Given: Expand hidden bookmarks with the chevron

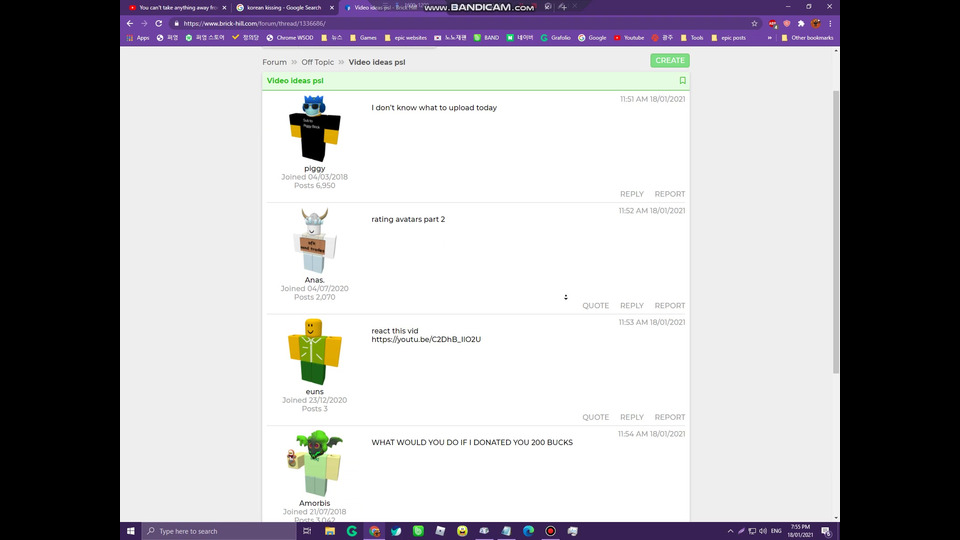Looking at the screenshot, I should pos(770,38).
